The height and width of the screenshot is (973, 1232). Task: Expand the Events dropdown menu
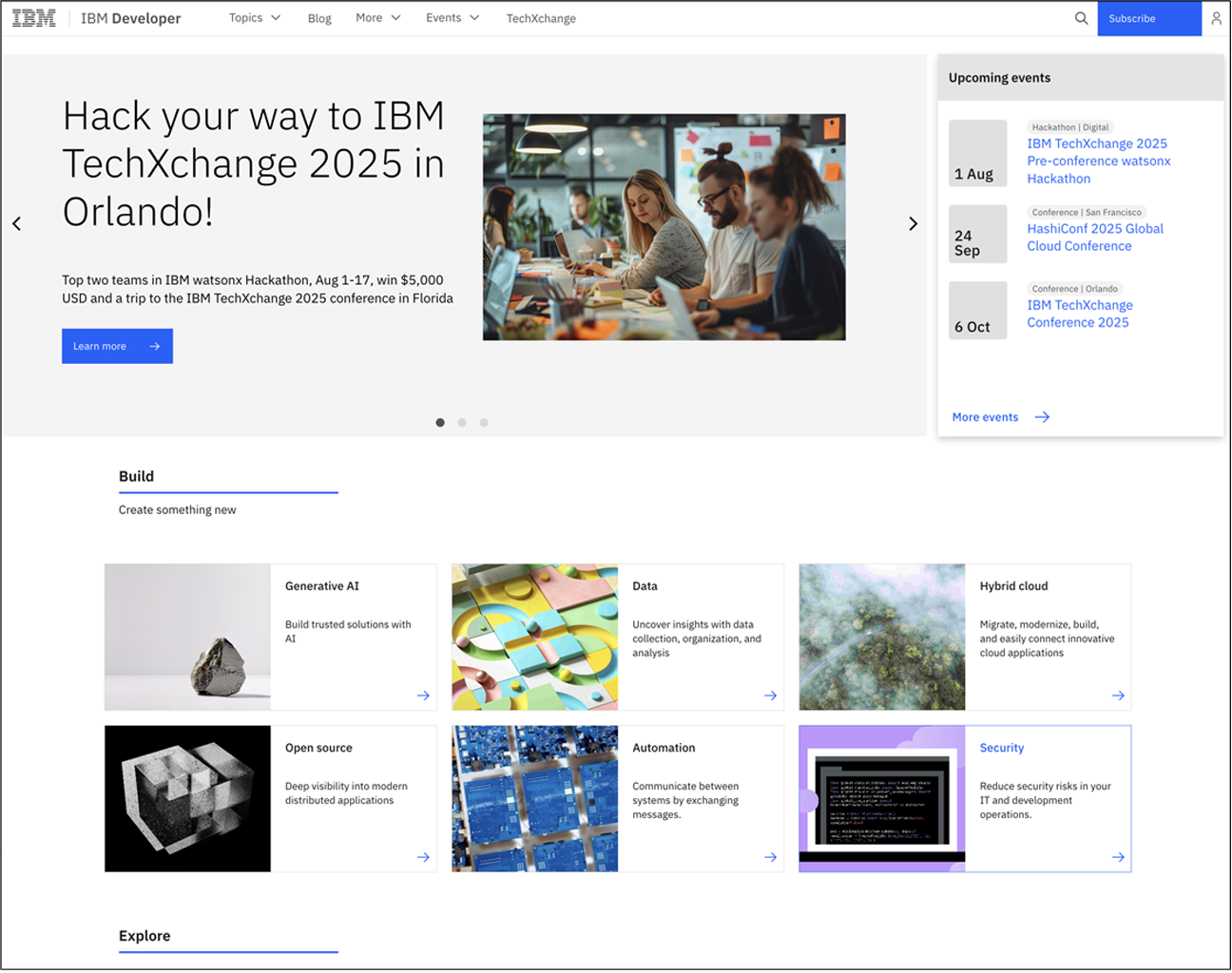coord(452,18)
